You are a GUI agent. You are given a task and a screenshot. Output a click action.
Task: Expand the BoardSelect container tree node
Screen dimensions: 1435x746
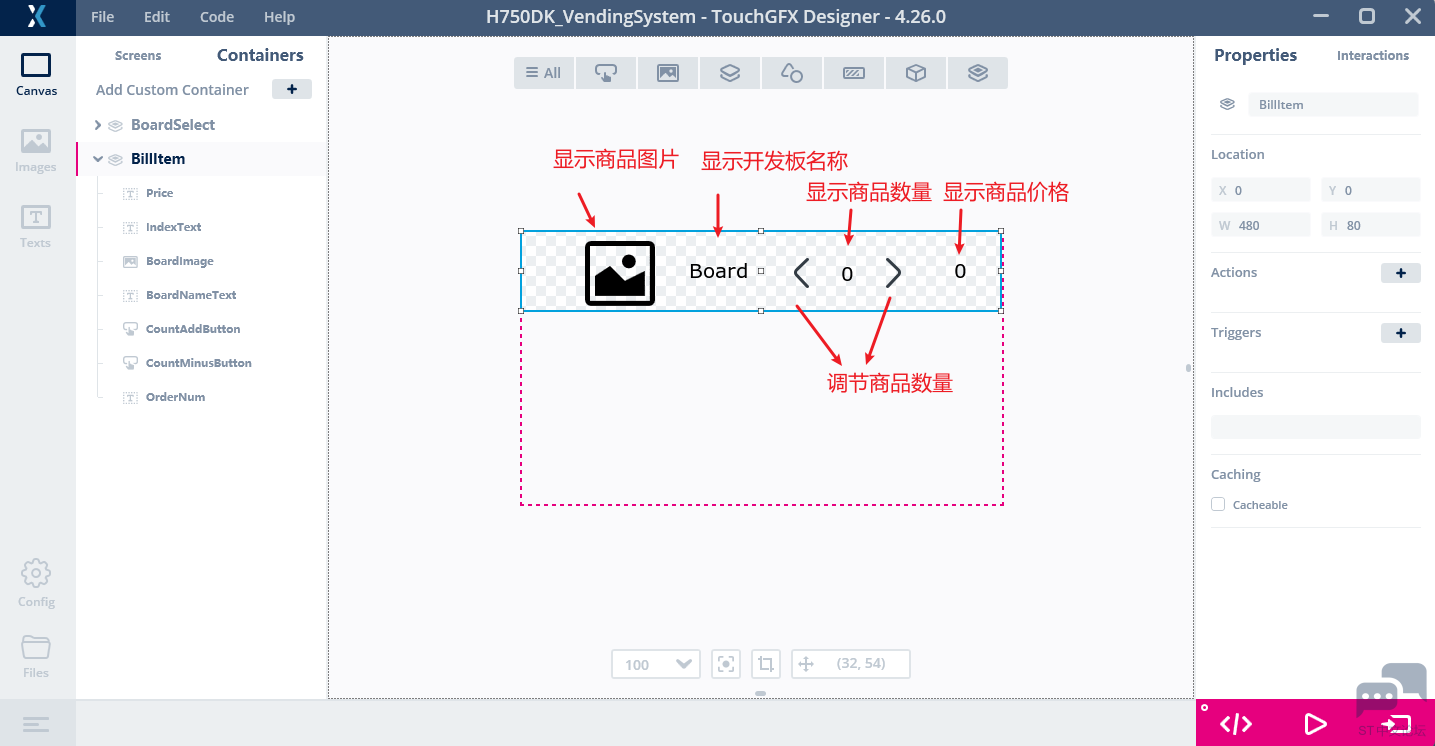click(98, 125)
